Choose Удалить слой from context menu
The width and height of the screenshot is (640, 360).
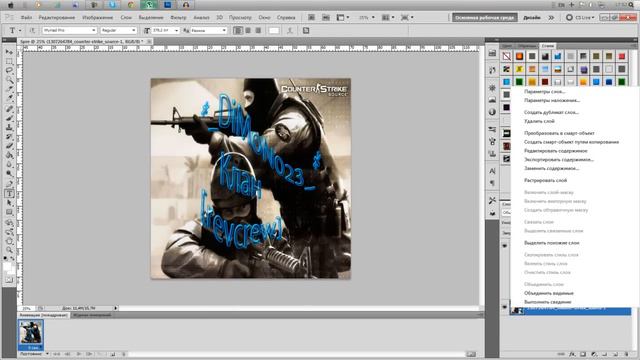pos(539,121)
